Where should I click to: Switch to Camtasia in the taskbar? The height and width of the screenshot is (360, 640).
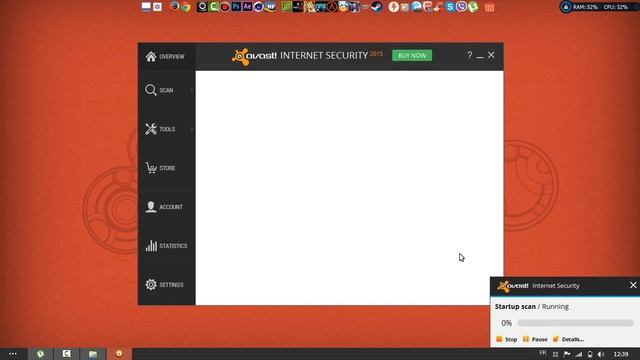click(66, 354)
